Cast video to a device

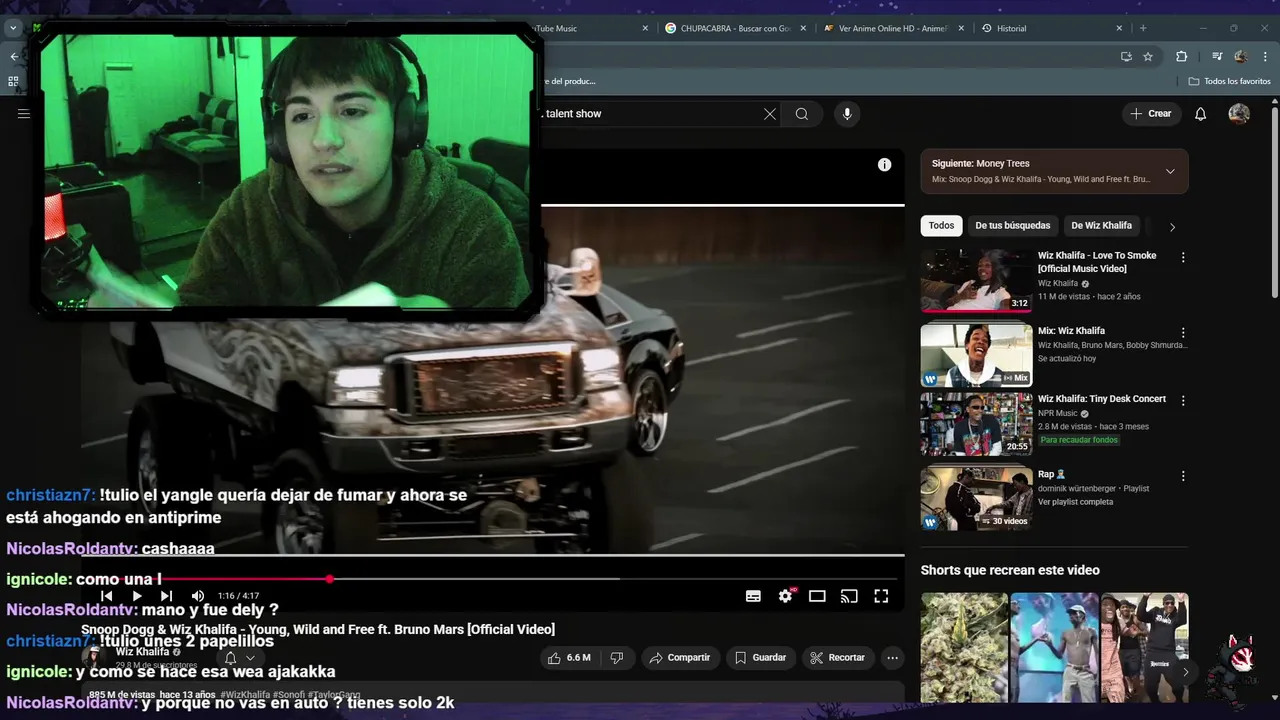point(849,596)
